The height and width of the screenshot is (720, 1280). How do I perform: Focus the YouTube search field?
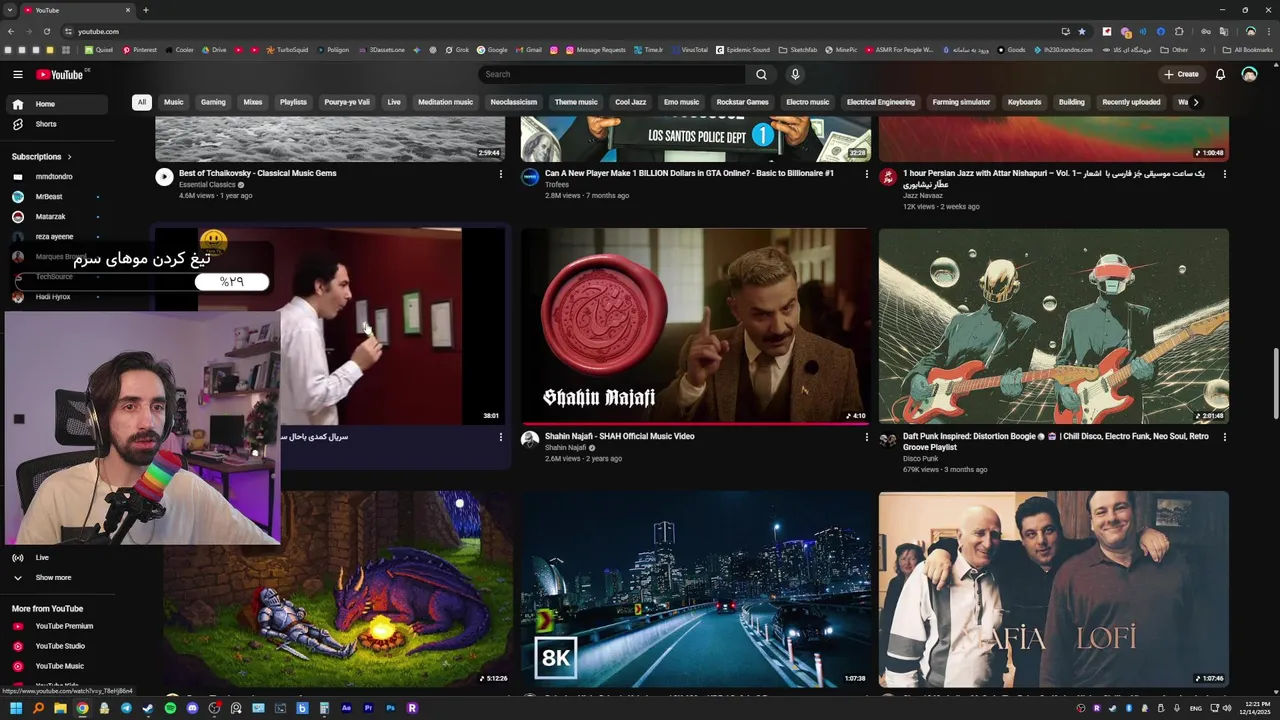point(612,74)
